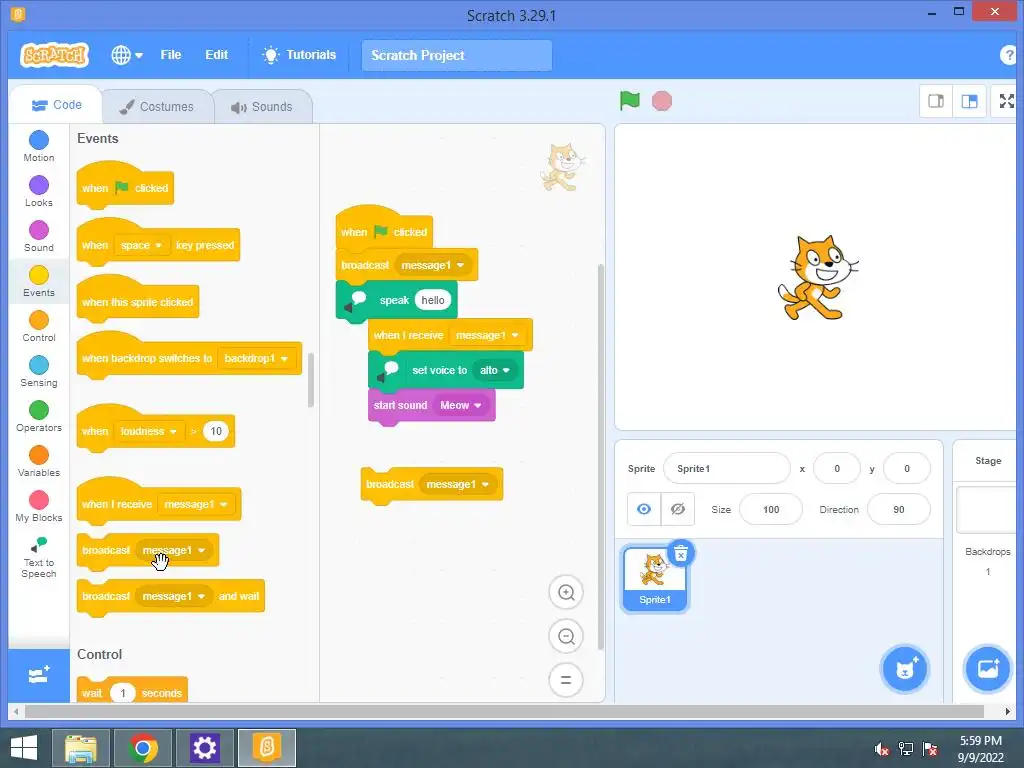1024x768 pixels.
Task: Switch to large stage layout
Action: [x=969, y=101]
